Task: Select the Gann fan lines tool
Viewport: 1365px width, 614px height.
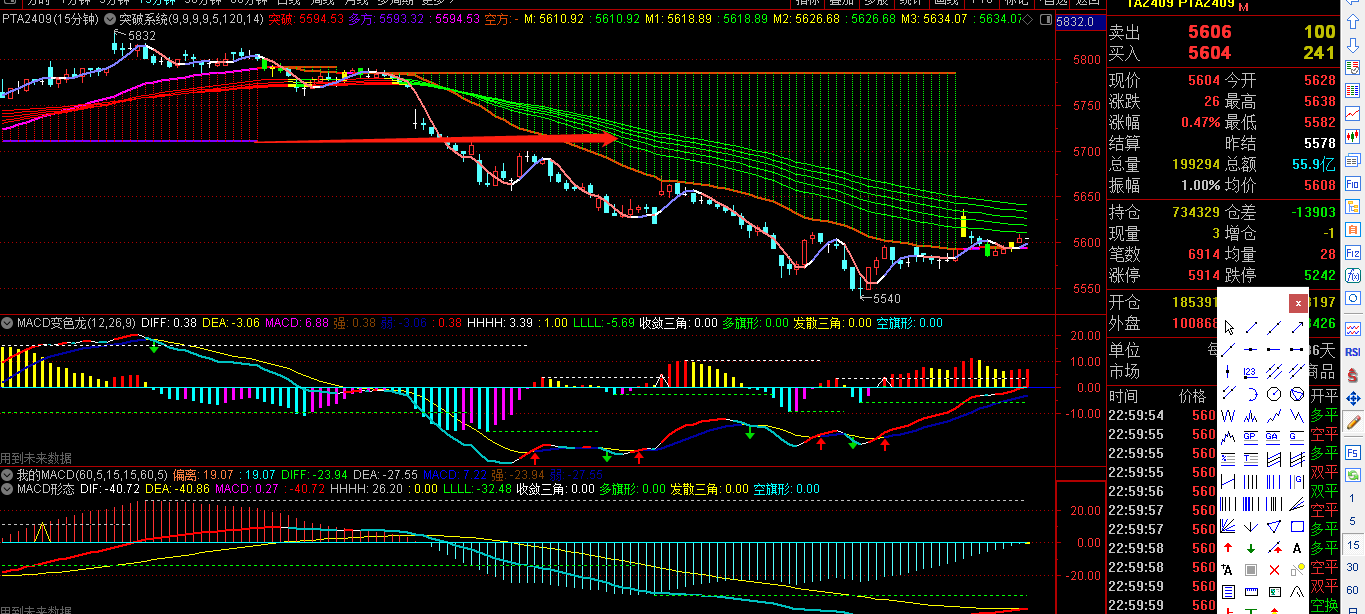Action: [1228, 525]
